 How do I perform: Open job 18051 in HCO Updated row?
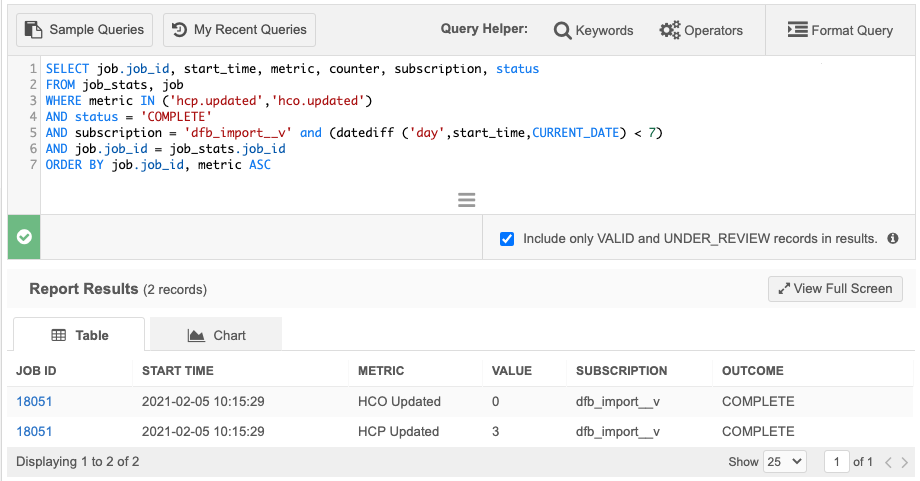click(x=34, y=402)
